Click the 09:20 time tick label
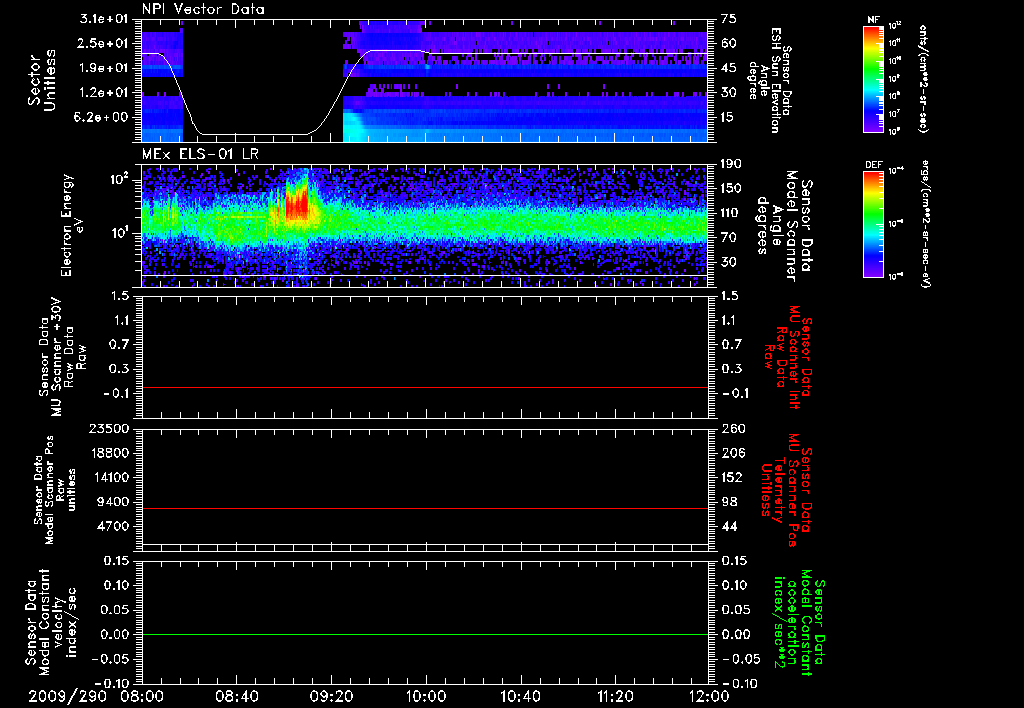The height and width of the screenshot is (708, 1024). click(x=331, y=697)
